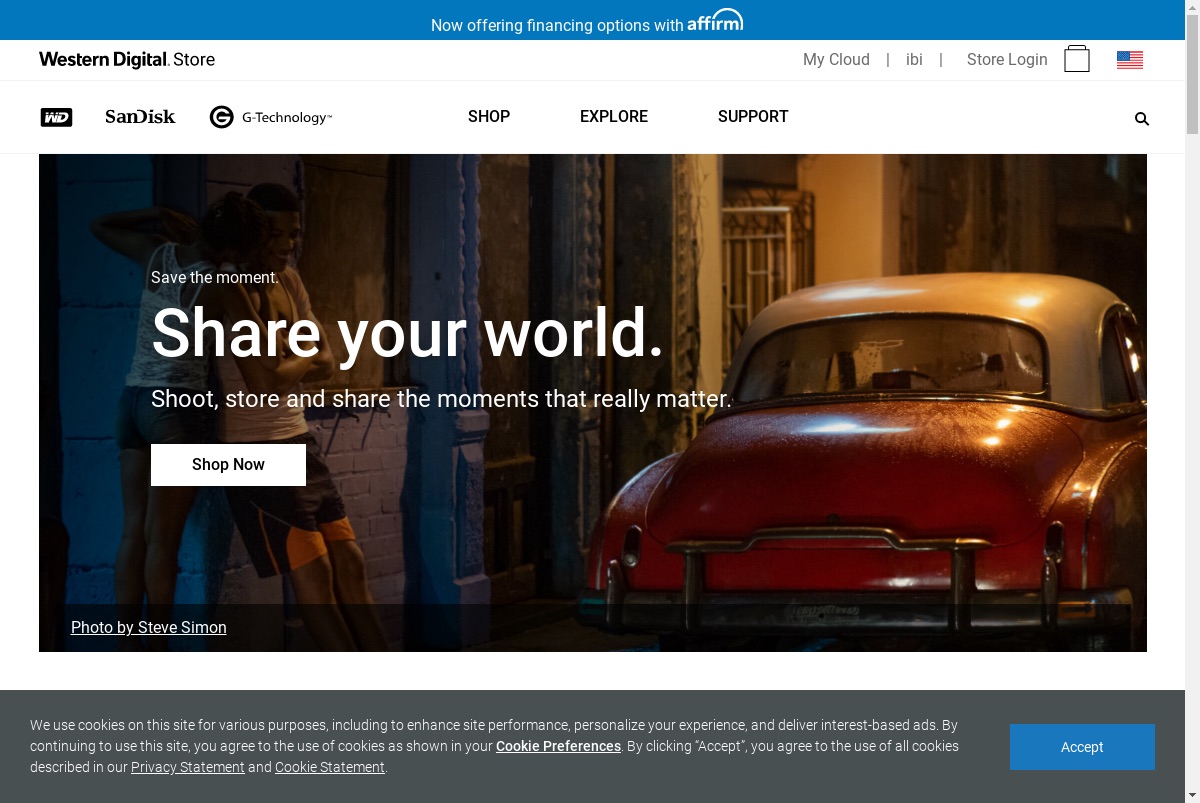
Task: Open the shopping cart icon
Action: [1077, 59]
